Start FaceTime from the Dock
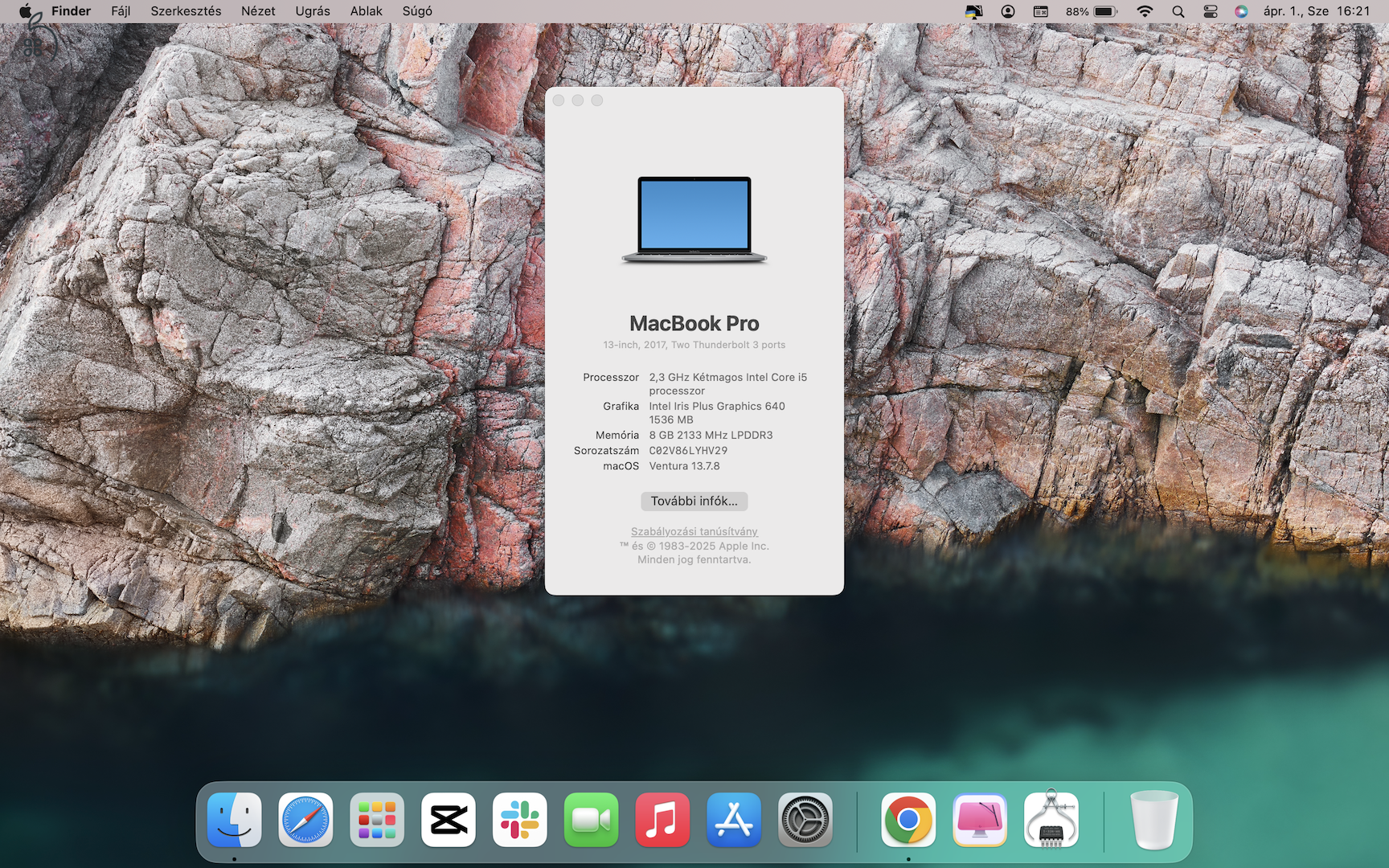The height and width of the screenshot is (868, 1389). 591,820
